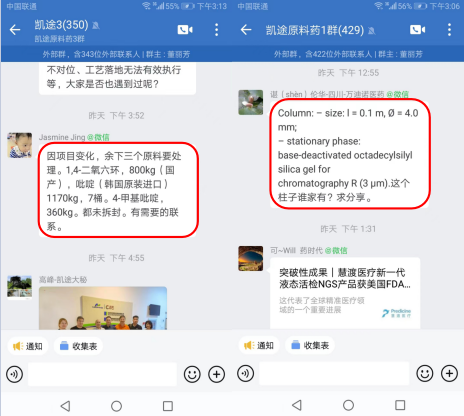
Task: Start video call in 凯途3 chat
Action: (185, 30)
